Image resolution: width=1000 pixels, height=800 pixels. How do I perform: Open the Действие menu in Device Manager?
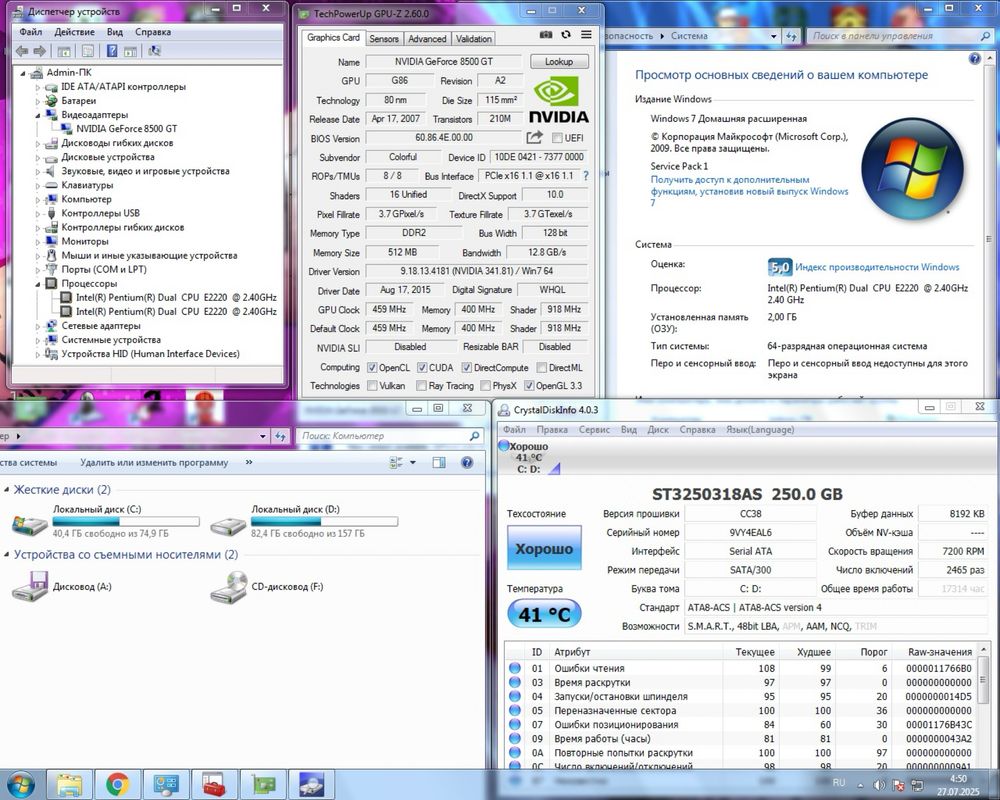(x=74, y=32)
